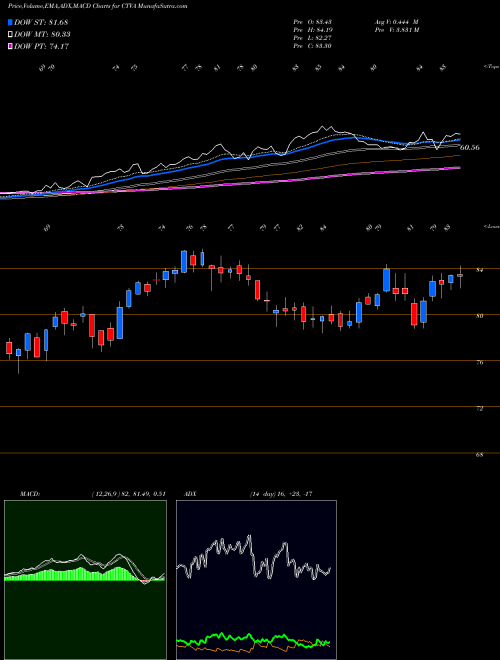Image resolution: width=500 pixels, height=660 pixels.
Task: Click the 68 price axis label
Action: [x=481, y=455]
